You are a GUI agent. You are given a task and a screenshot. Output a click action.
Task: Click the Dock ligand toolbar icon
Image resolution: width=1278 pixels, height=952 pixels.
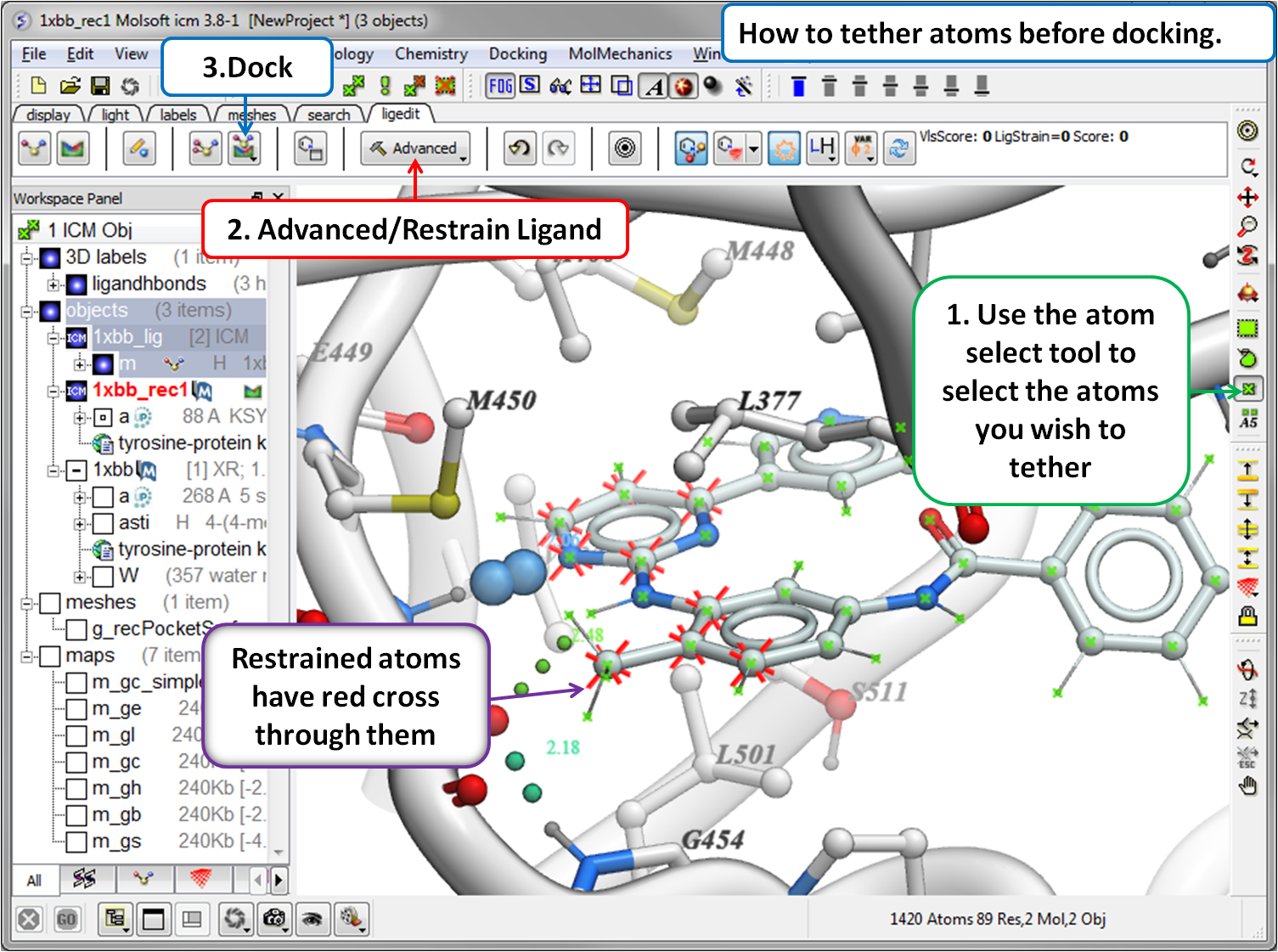pos(245,149)
